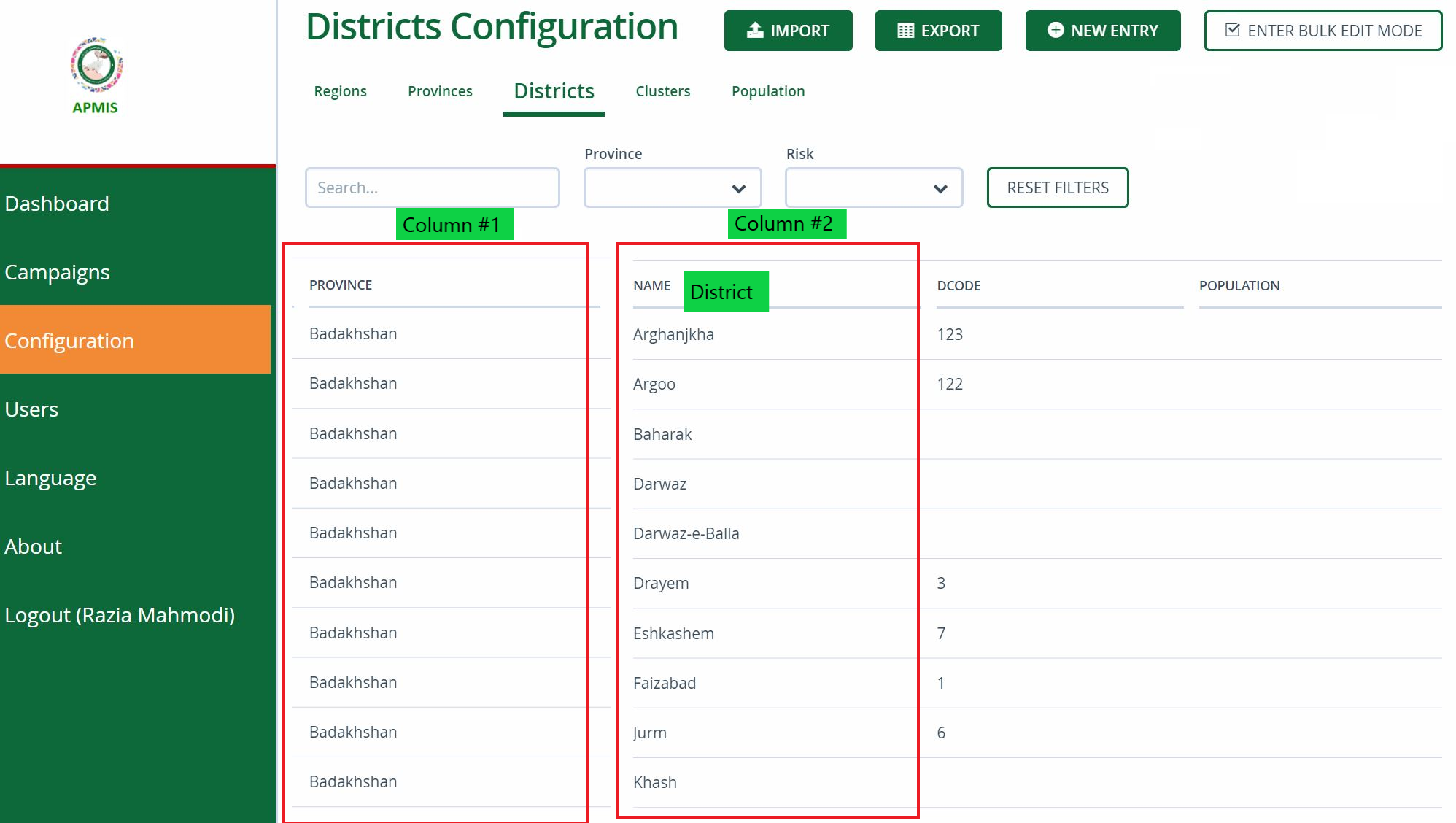
Task: Click NEW ENTRY to add a district
Action: pyautogui.click(x=1102, y=30)
